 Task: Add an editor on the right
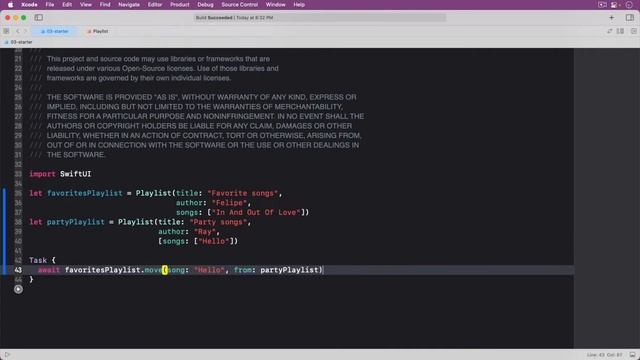pyautogui.click(x=633, y=31)
